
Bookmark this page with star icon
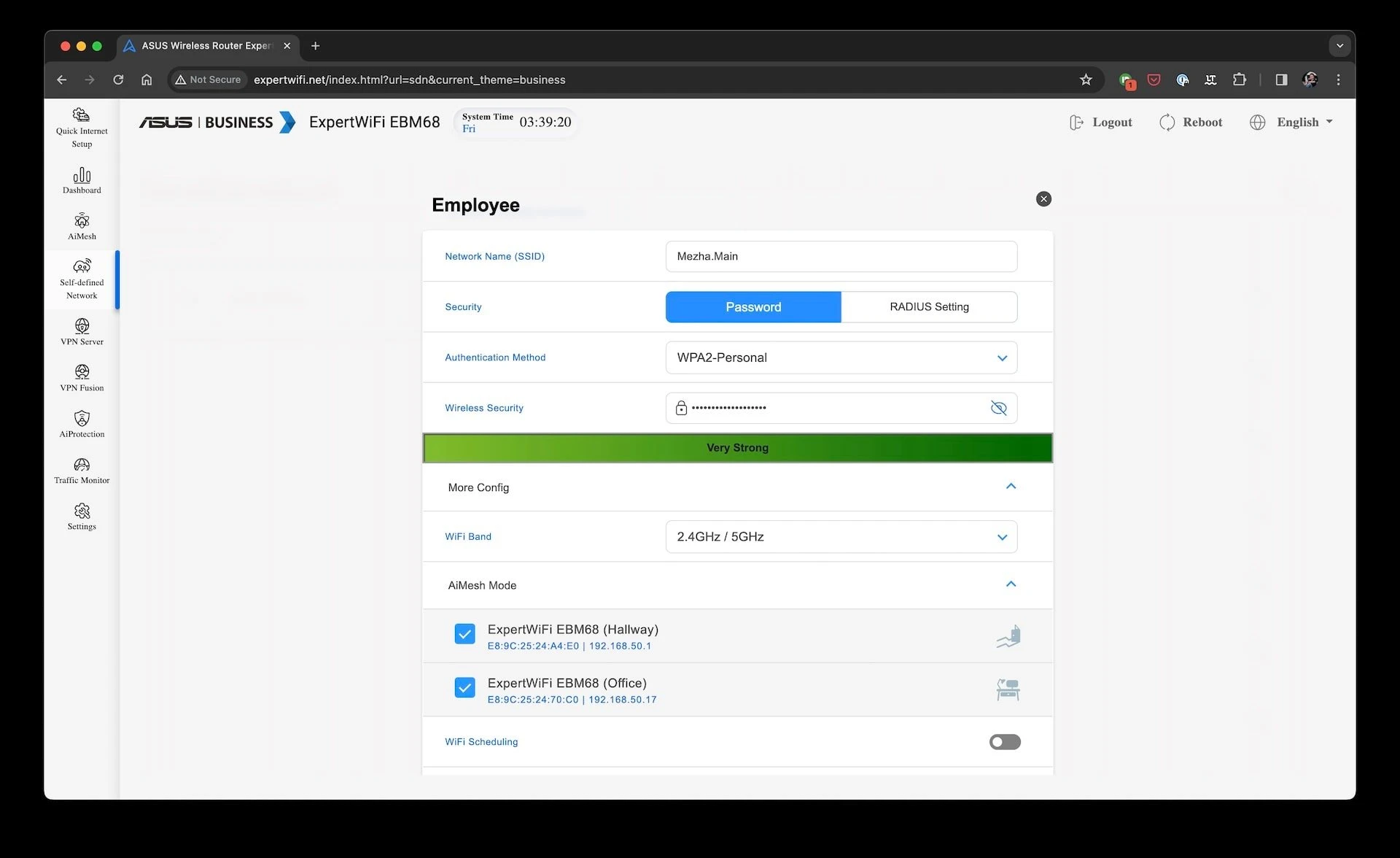pos(1086,80)
